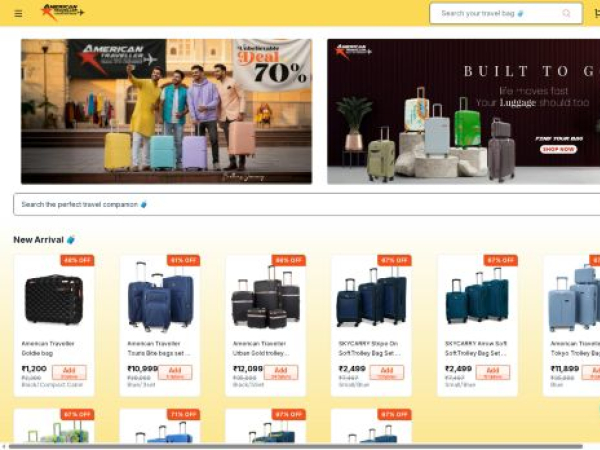Click the horizontal scrollbar at bottom

click(x=295, y=447)
